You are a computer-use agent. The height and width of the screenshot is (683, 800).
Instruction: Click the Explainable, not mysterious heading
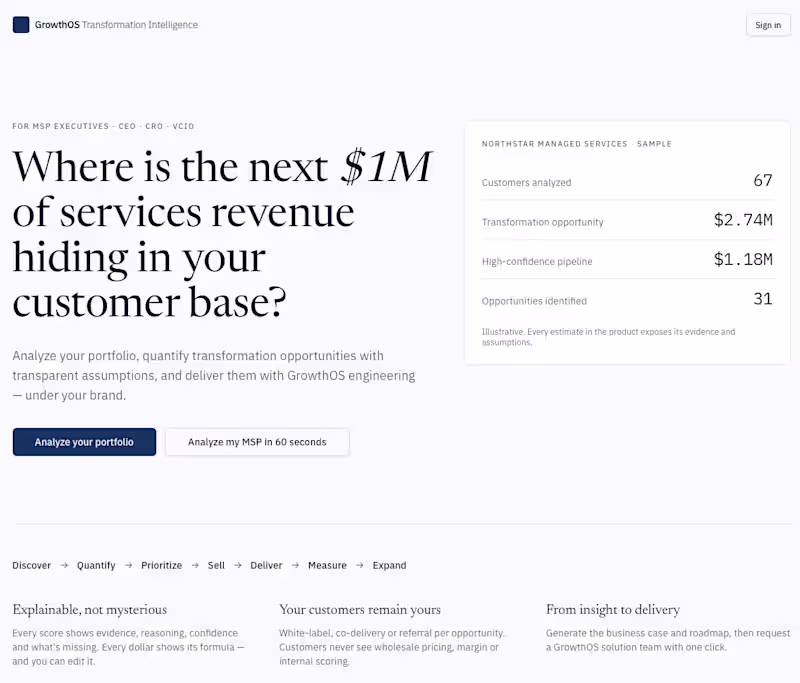pos(89,610)
